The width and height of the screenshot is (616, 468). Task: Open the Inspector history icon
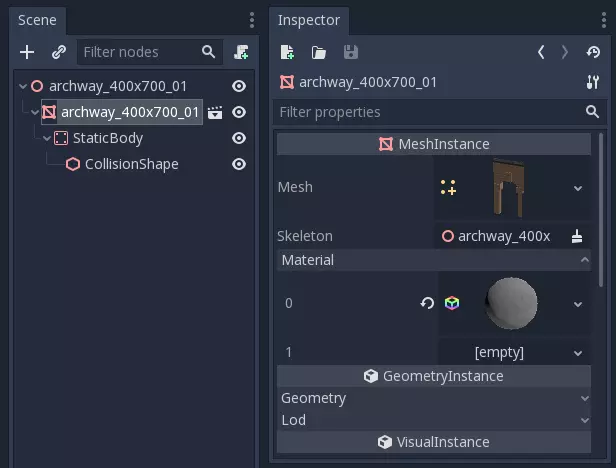tap(592, 52)
